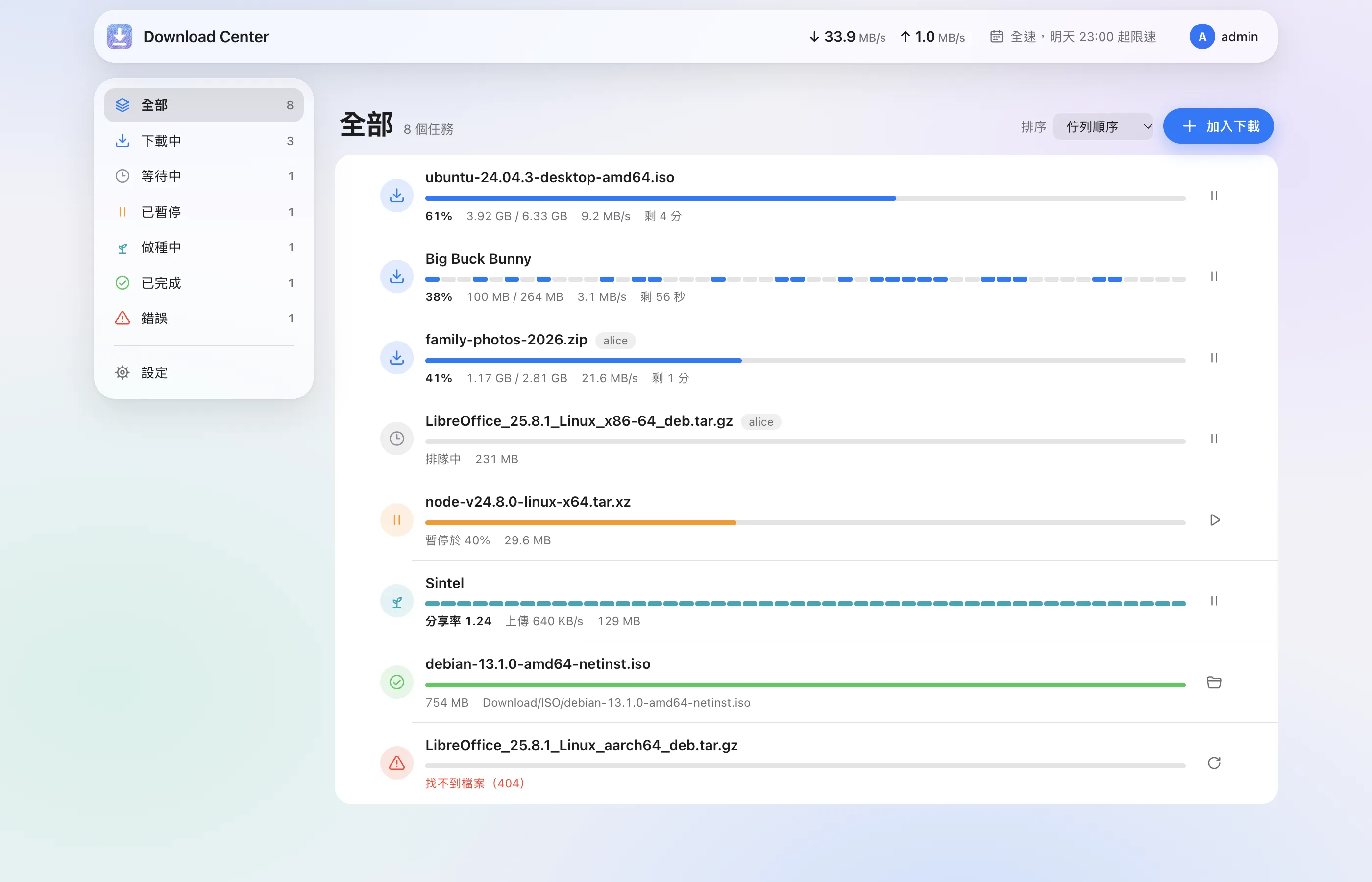Pause the ubuntu-24.04.3 ISO download

(1213, 196)
